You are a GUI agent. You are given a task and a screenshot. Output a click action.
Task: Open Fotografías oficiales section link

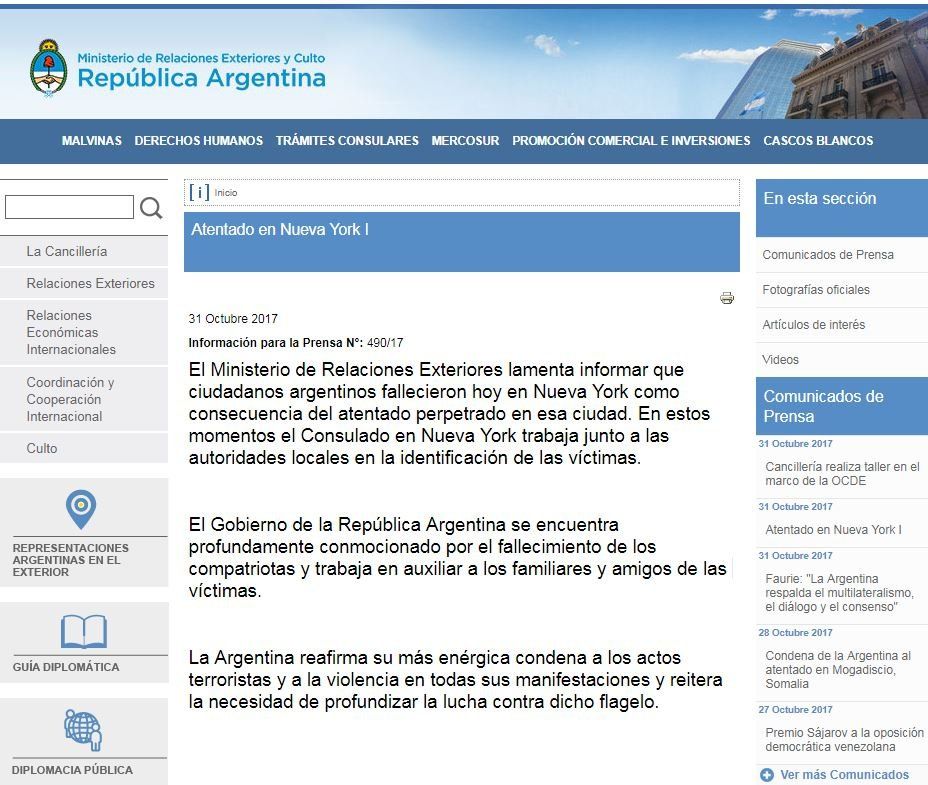click(816, 290)
